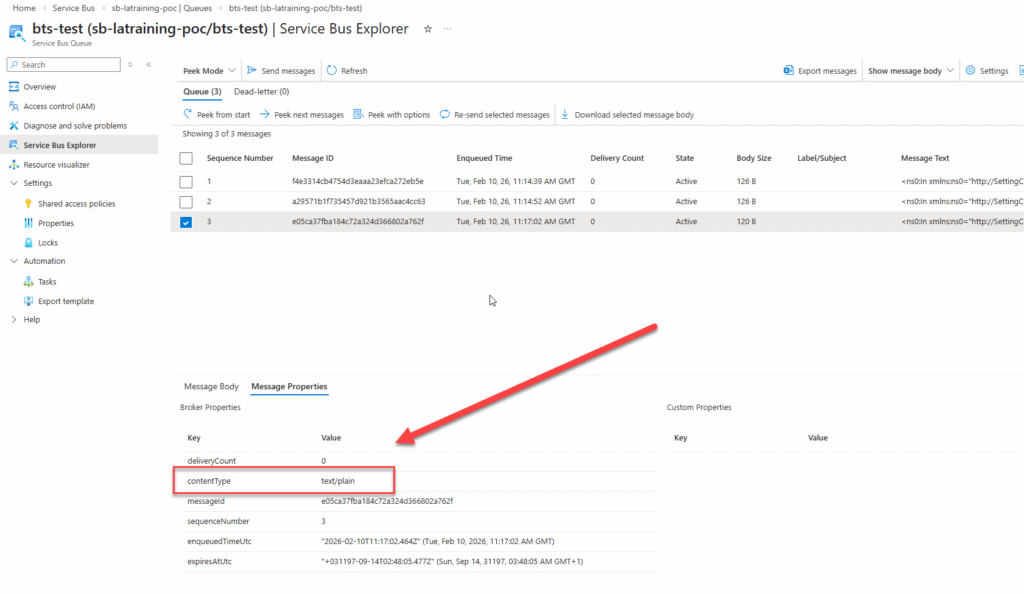Screen dimensions: 1024x594
Task: Click inside the sidebar Search field
Action: (62, 63)
